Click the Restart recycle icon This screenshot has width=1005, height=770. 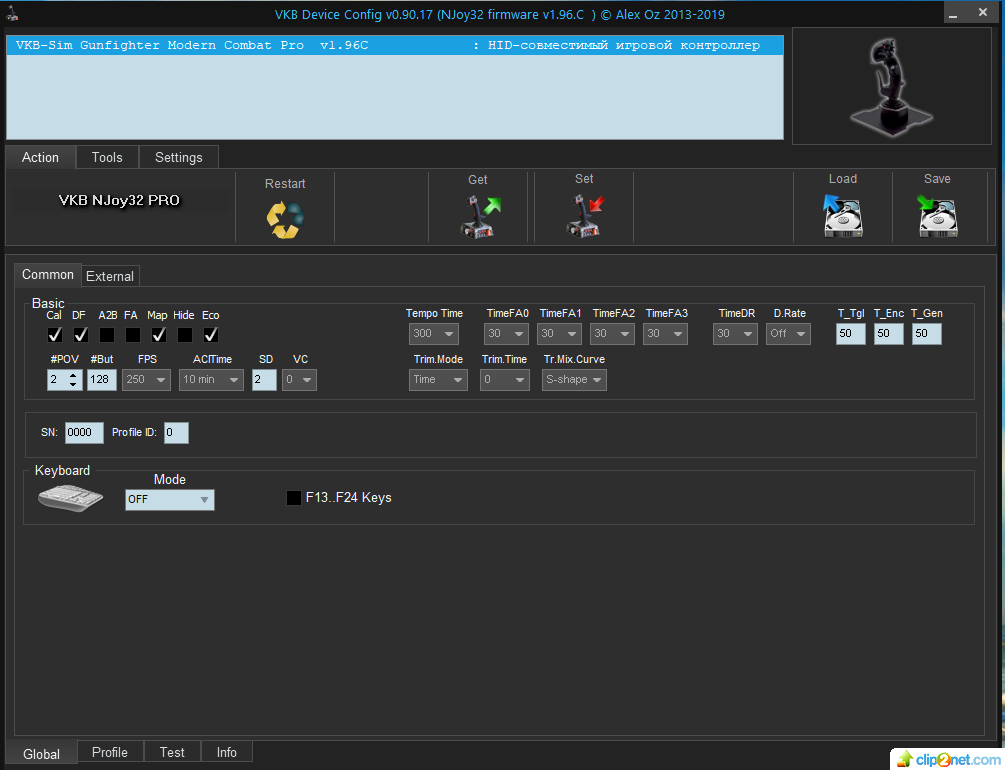pyautogui.click(x=285, y=220)
